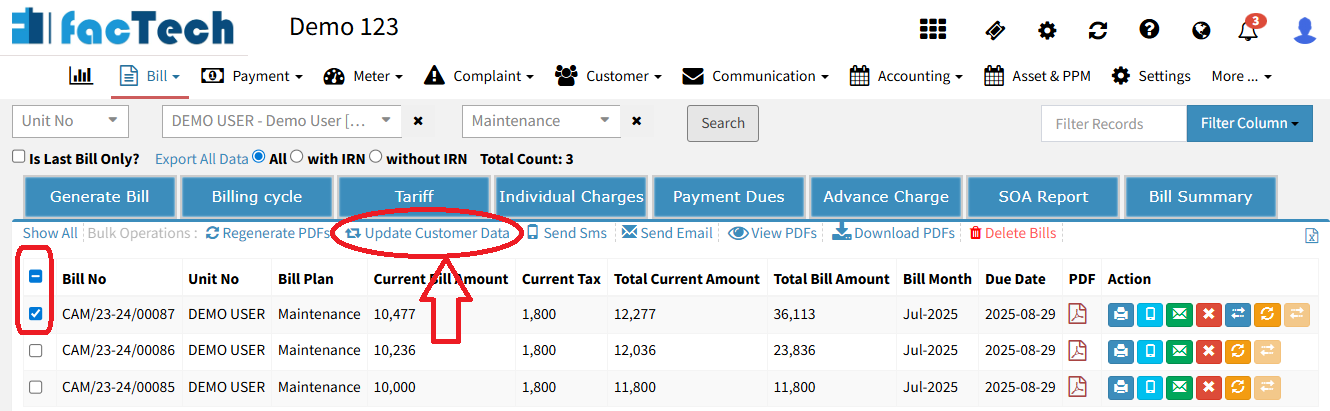The image size is (1330, 411).
Task: Tick the checkbox for bill CAM/23-24/00086
Action: (x=36, y=351)
